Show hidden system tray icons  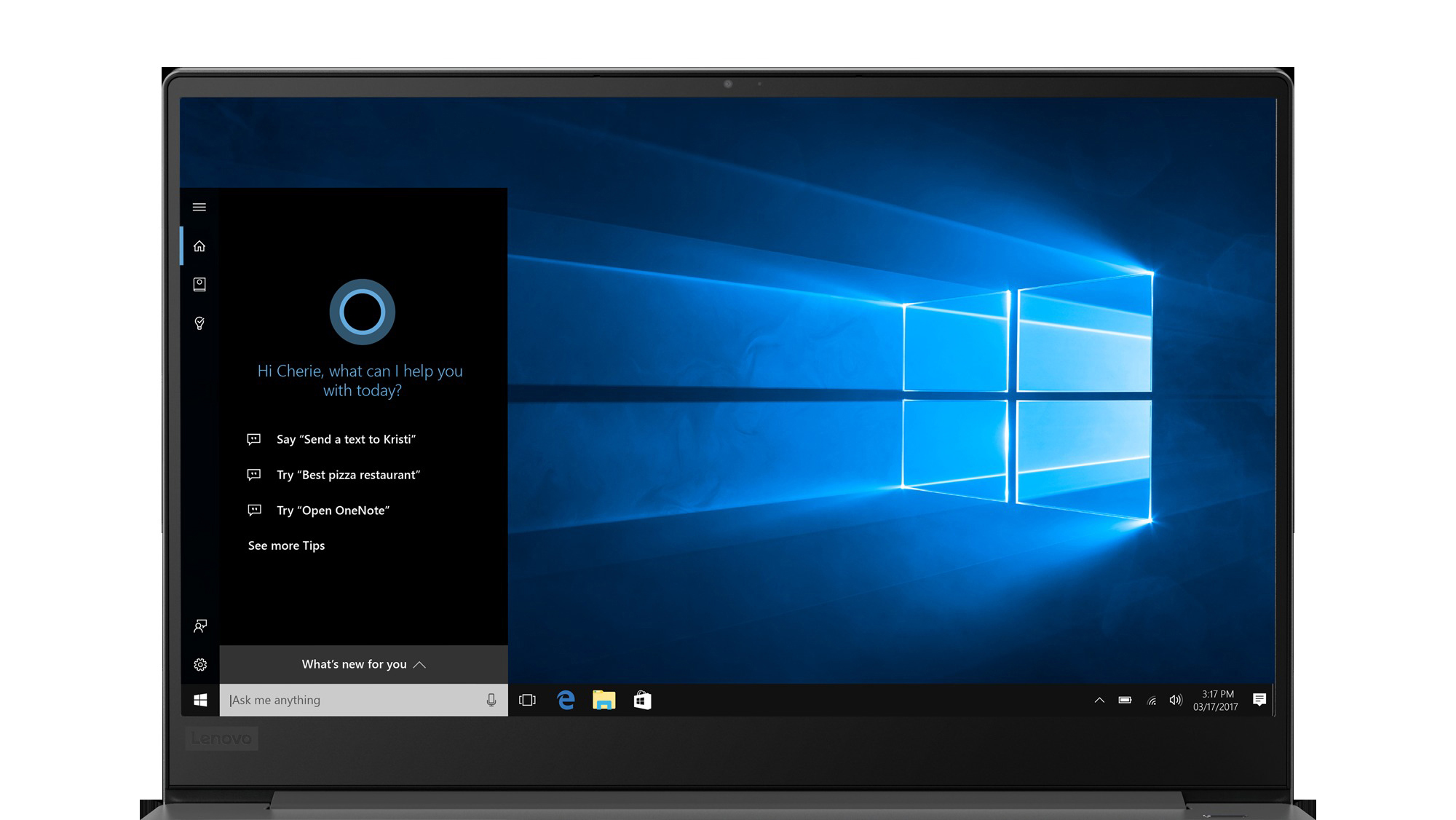1099,700
